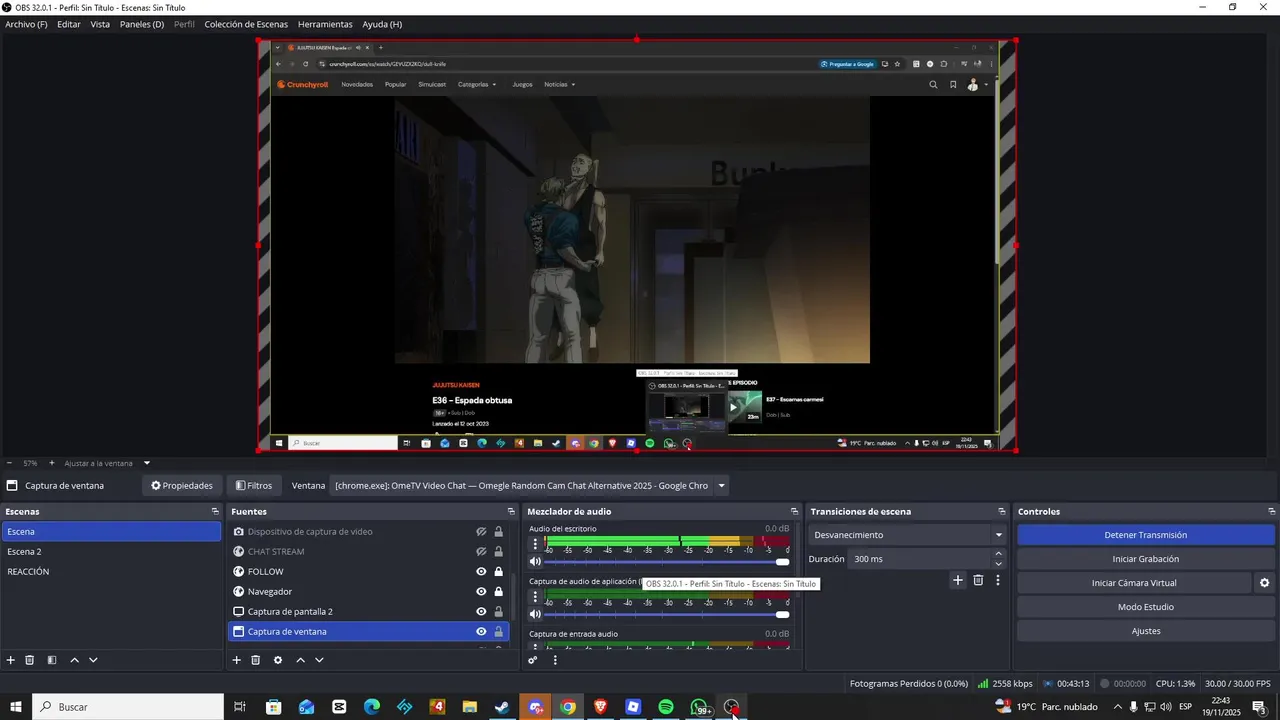1280x720 pixels.
Task: Click Iniciar Cámara Virtual button
Action: pyautogui.click(x=1134, y=583)
